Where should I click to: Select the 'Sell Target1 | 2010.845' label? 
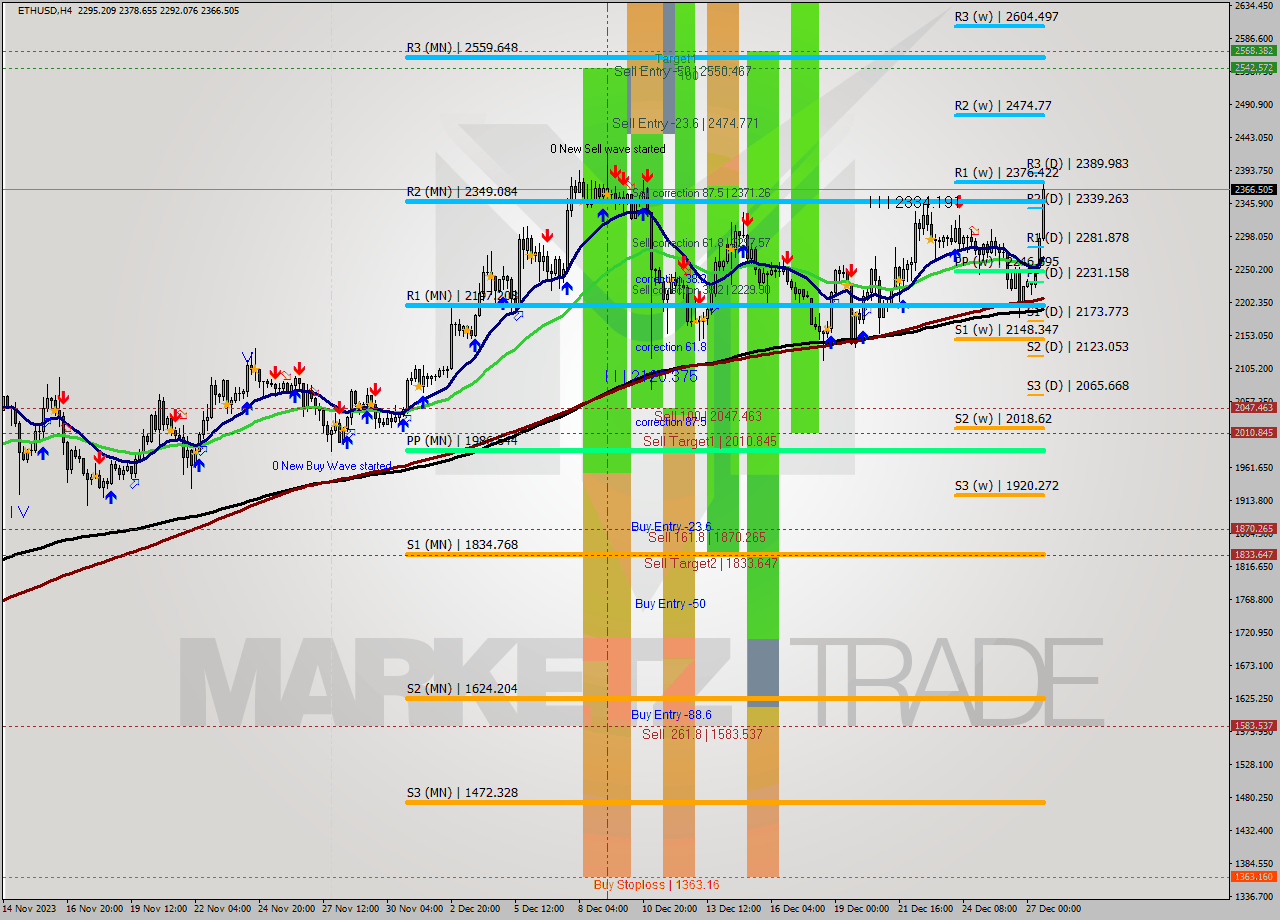coord(710,440)
